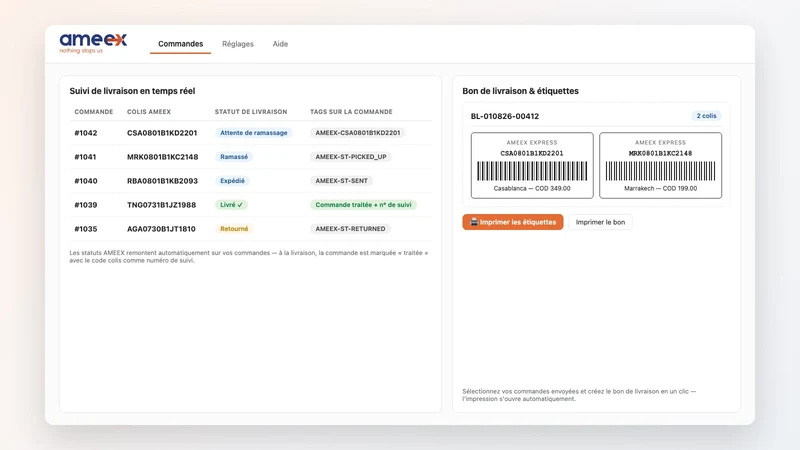Click the COMMANDE column header
800x450 pixels.
pyautogui.click(x=94, y=112)
